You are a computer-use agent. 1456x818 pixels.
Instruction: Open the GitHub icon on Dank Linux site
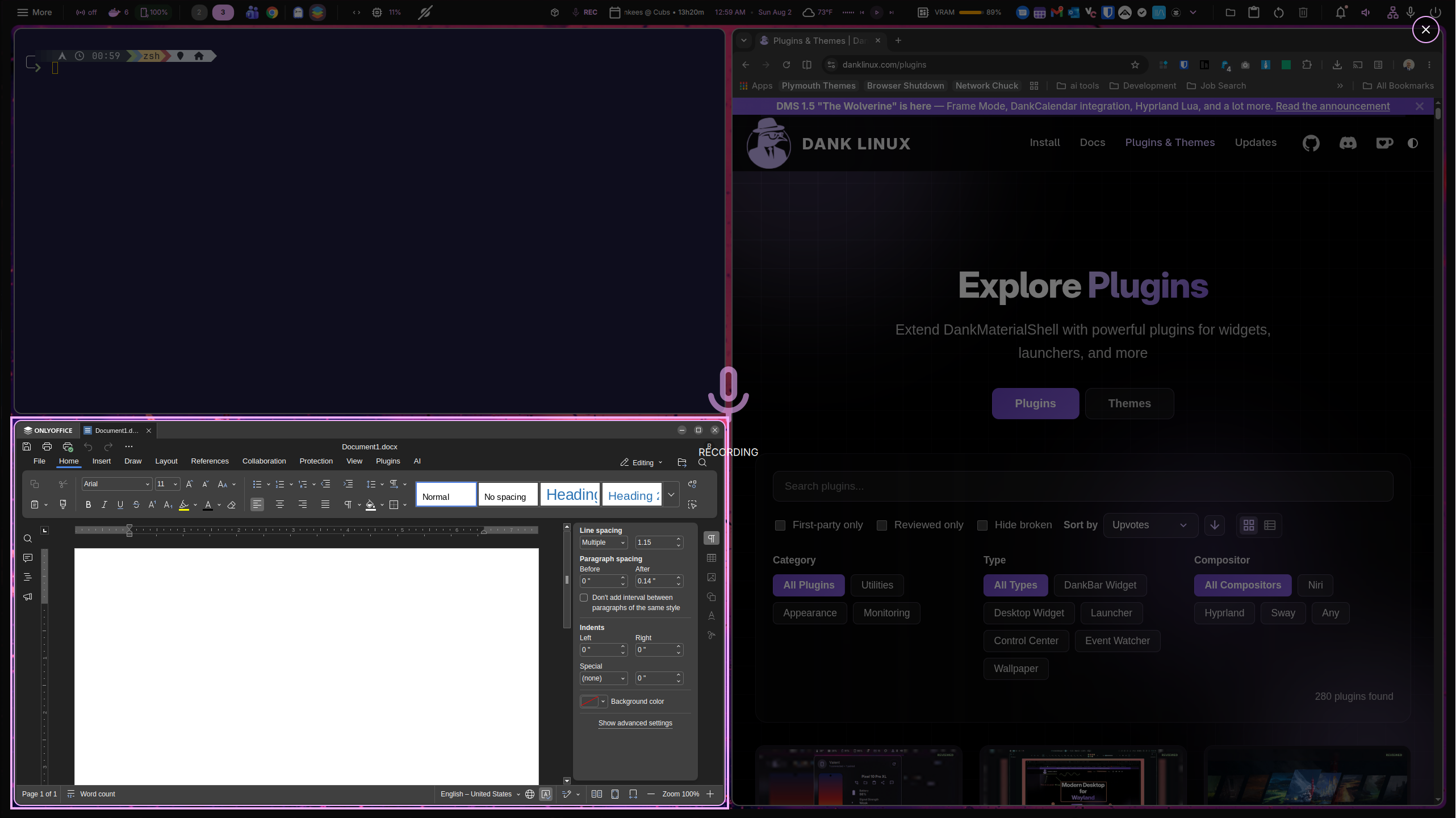(x=1311, y=143)
